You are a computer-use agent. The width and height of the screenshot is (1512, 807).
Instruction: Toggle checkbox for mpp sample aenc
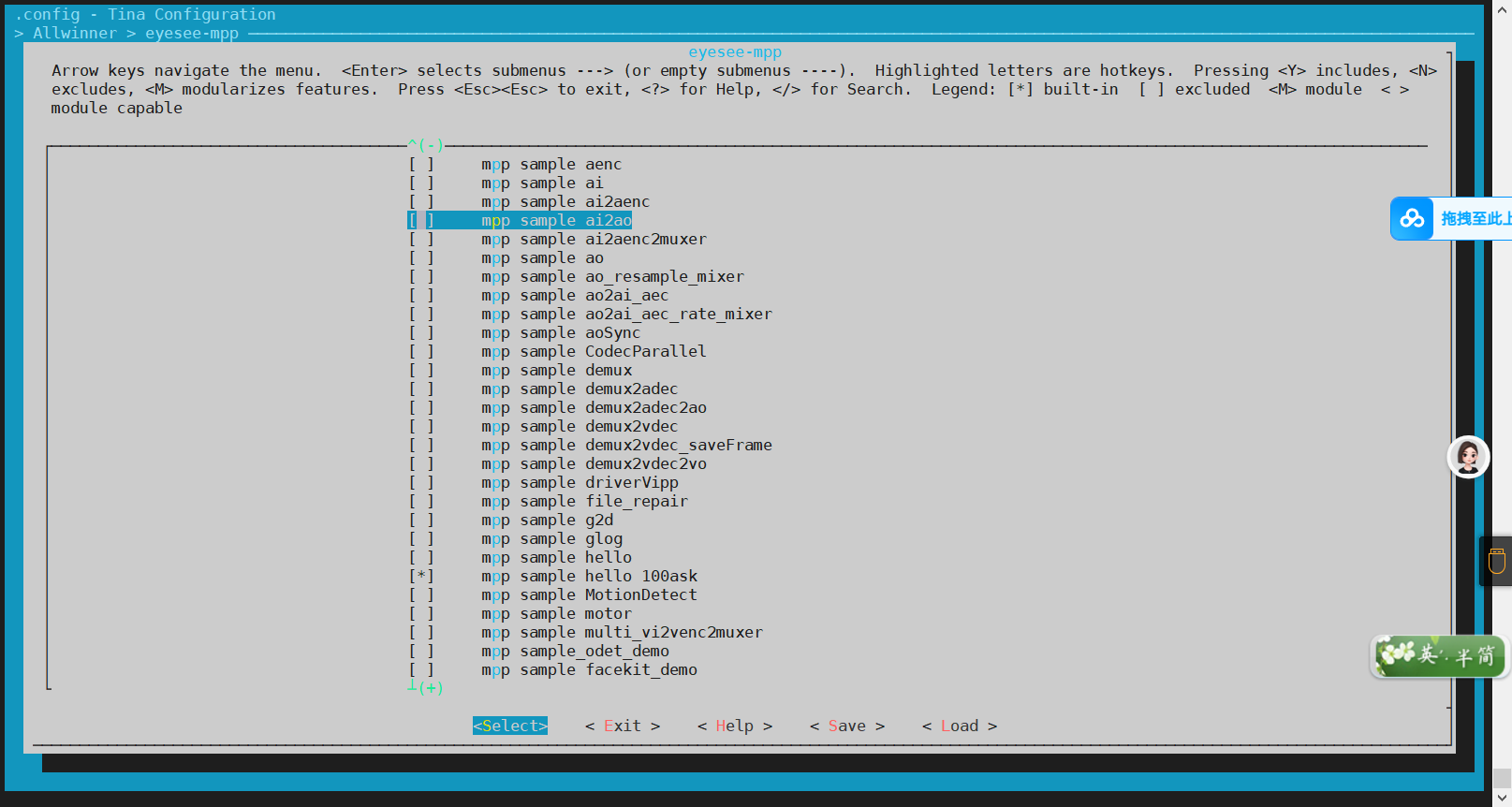click(x=421, y=165)
